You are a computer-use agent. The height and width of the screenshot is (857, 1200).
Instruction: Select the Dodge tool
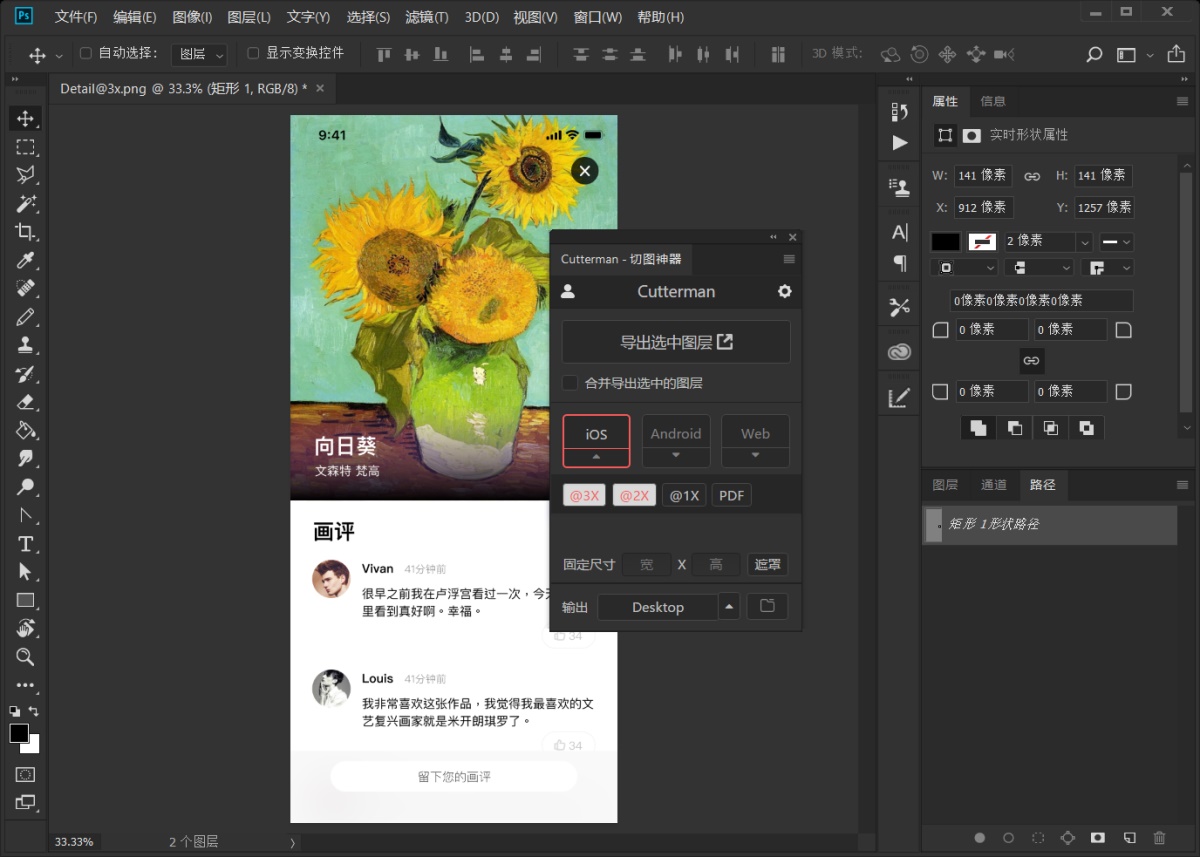(x=25, y=487)
